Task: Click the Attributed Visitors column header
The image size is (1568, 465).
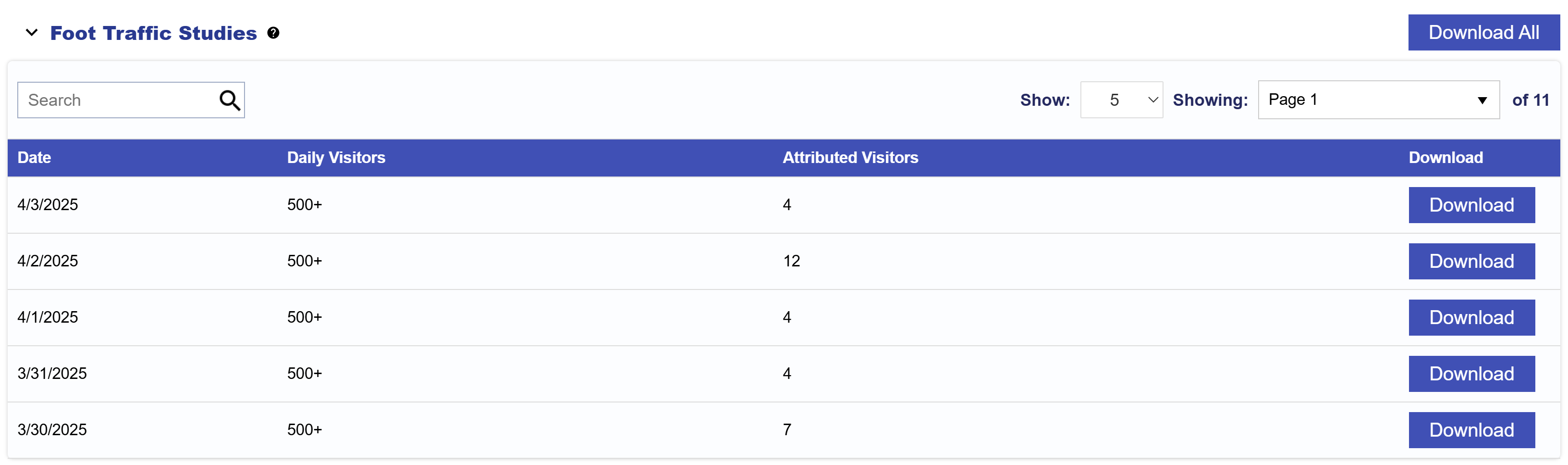Action: click(850, 158)
